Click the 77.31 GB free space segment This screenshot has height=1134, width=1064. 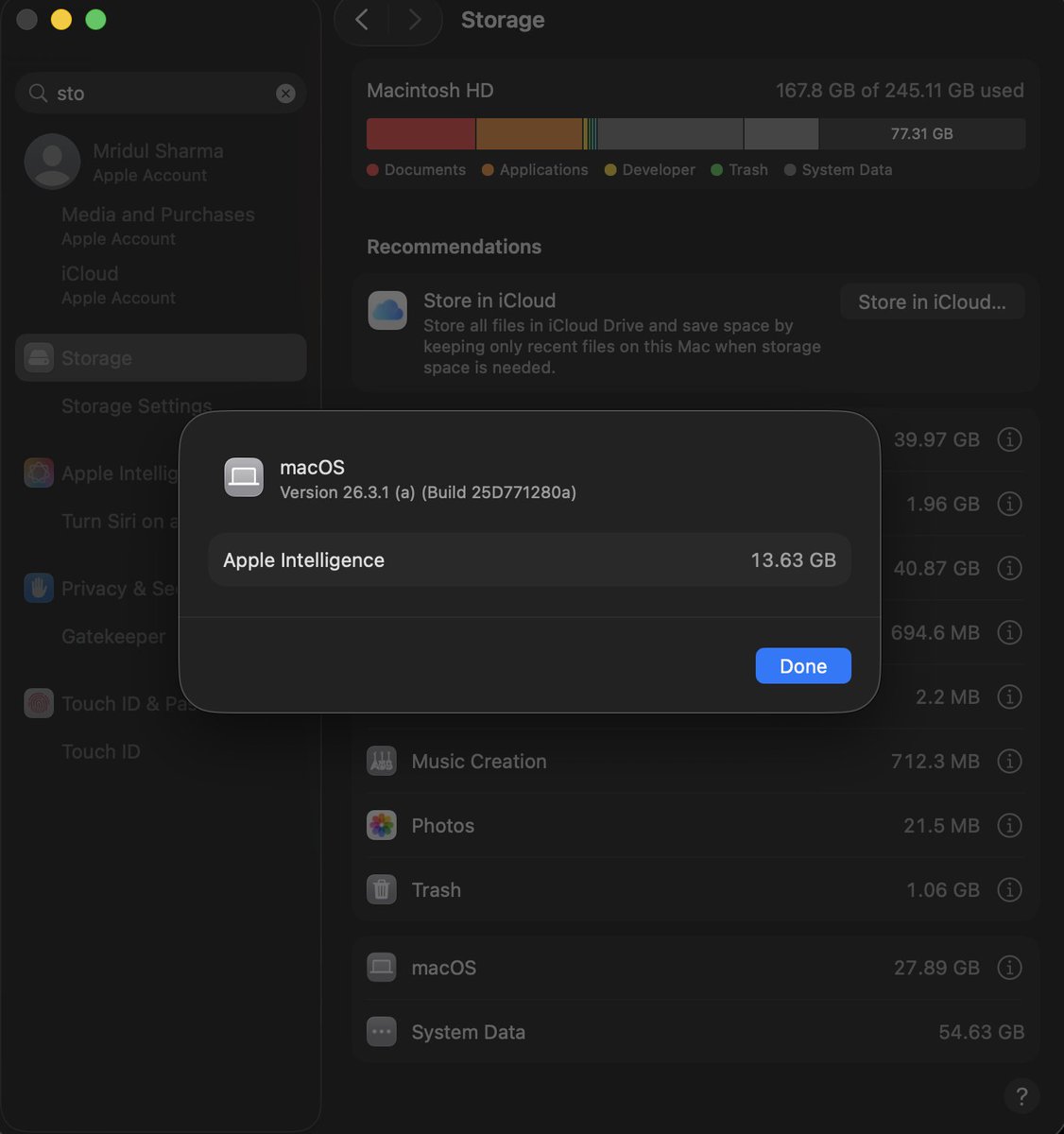pyautogui.click(x=922, y=133)
